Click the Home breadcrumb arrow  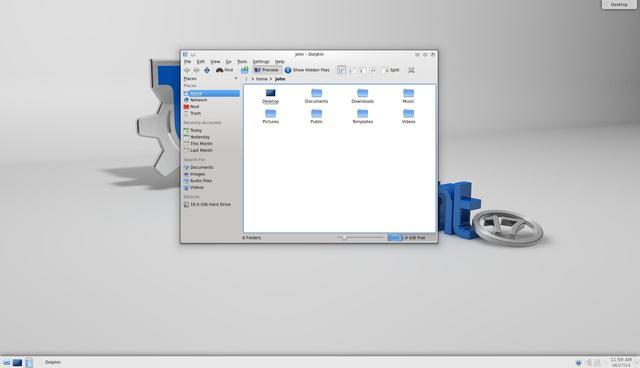point(271,79)
